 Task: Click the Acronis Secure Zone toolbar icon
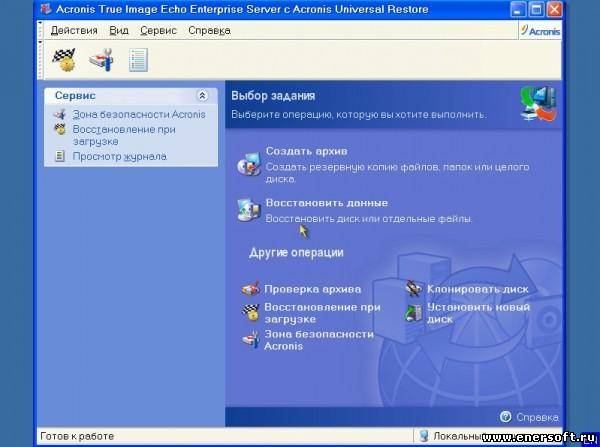point(101,60)
